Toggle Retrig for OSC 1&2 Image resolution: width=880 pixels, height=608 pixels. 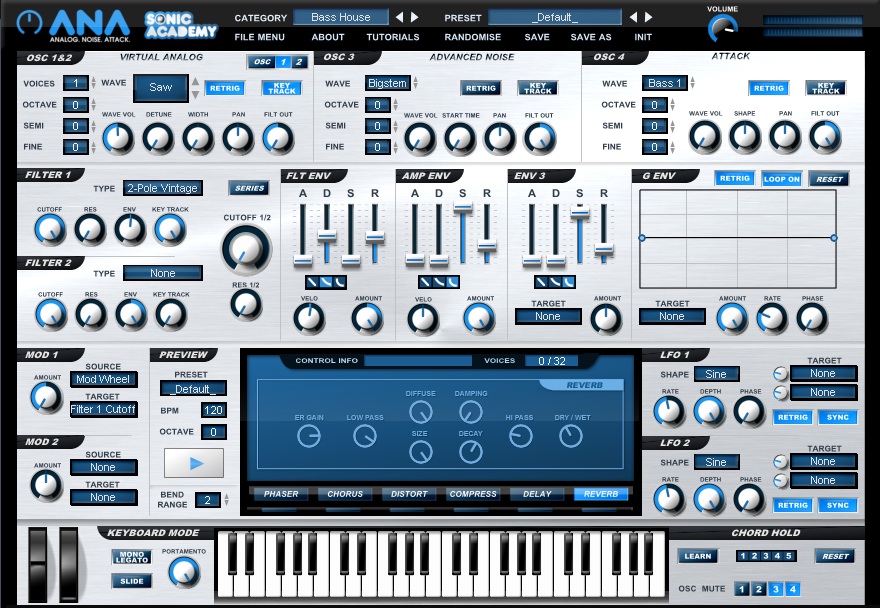[x=224, y=88]
